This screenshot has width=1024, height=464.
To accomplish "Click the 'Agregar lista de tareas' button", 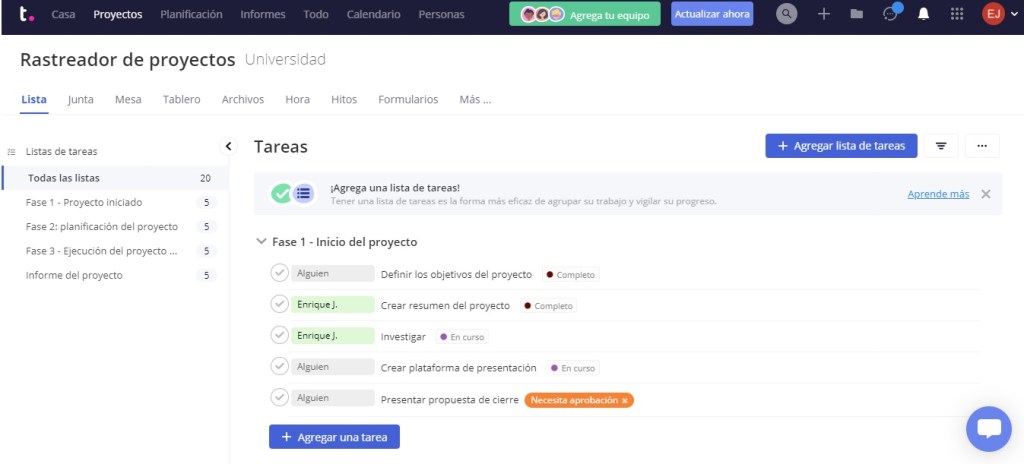I will click(x=840, y=146).
